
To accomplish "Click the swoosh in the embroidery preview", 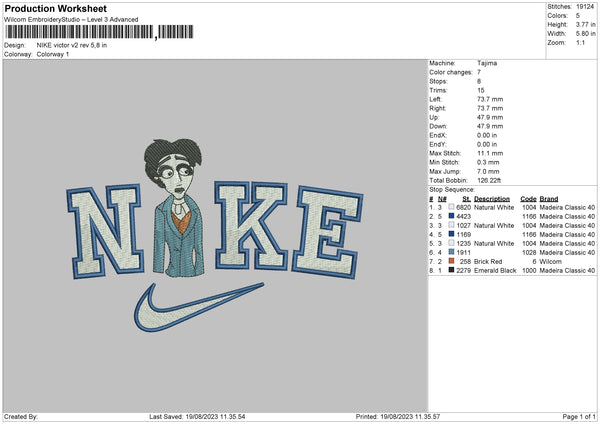I will (199, 307).
